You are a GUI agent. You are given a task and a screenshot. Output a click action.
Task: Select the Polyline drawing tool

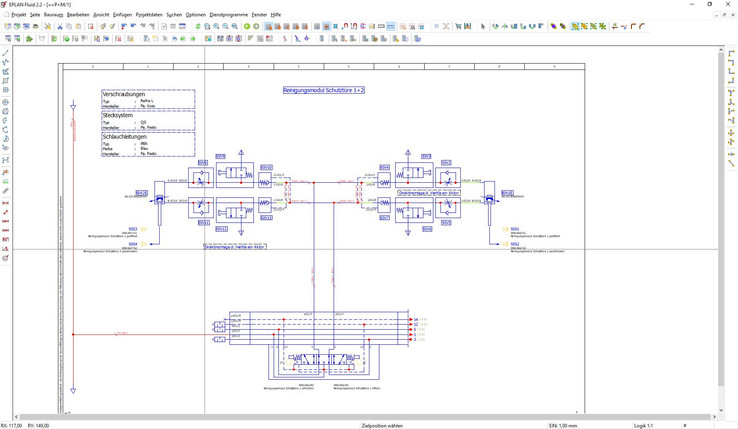pyautogui.click(x=6, y=62)
